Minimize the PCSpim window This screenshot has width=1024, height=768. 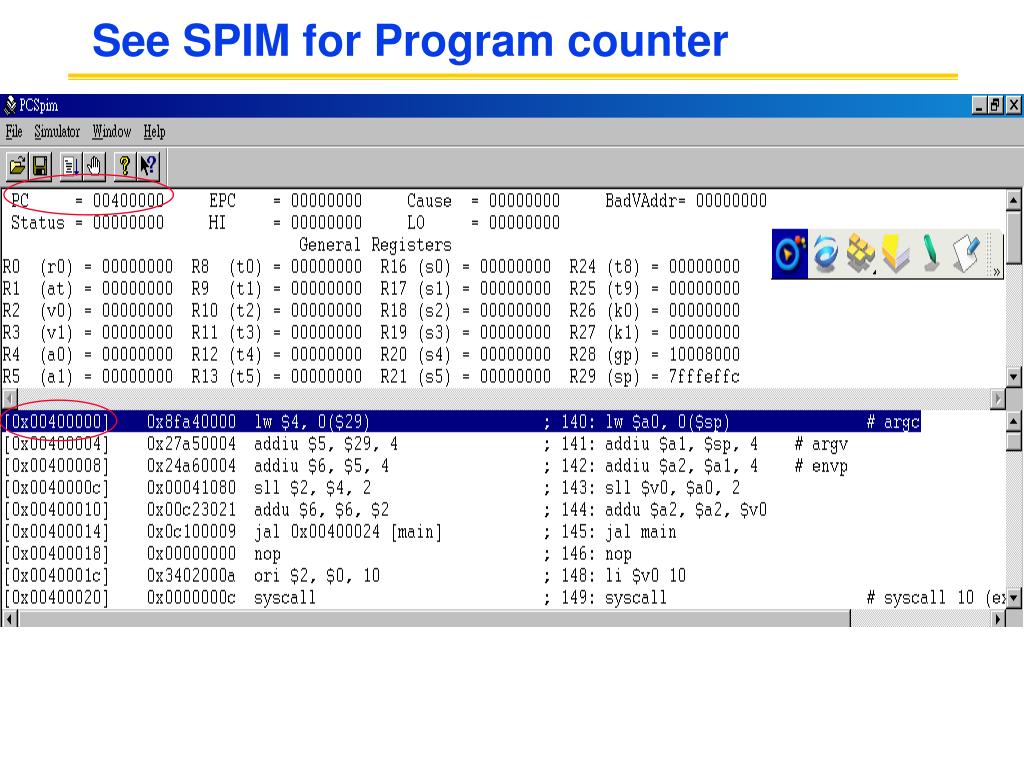[979, 105]
